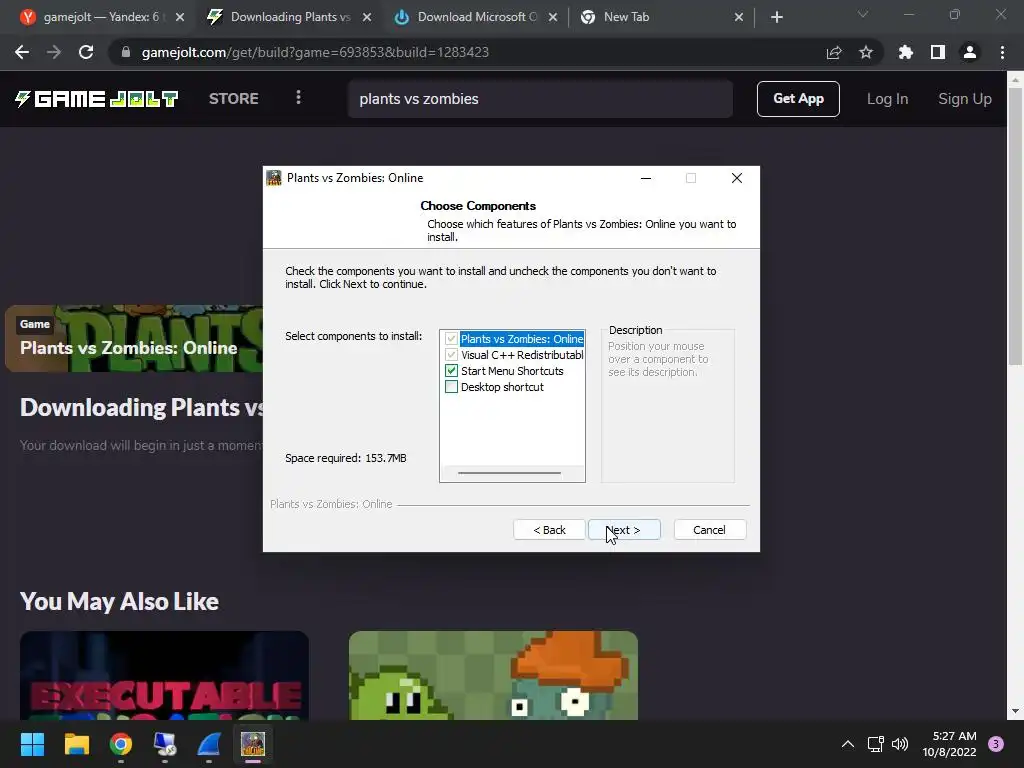This screenshot has height=768, width=1024.
Task: Click Next in the installer
Action: [624, 530]
